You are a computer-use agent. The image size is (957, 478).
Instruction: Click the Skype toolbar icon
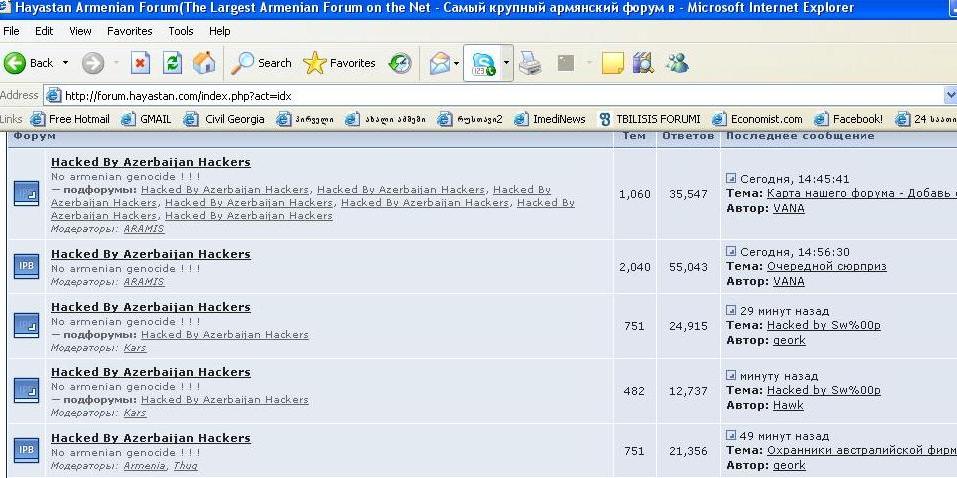483,63
